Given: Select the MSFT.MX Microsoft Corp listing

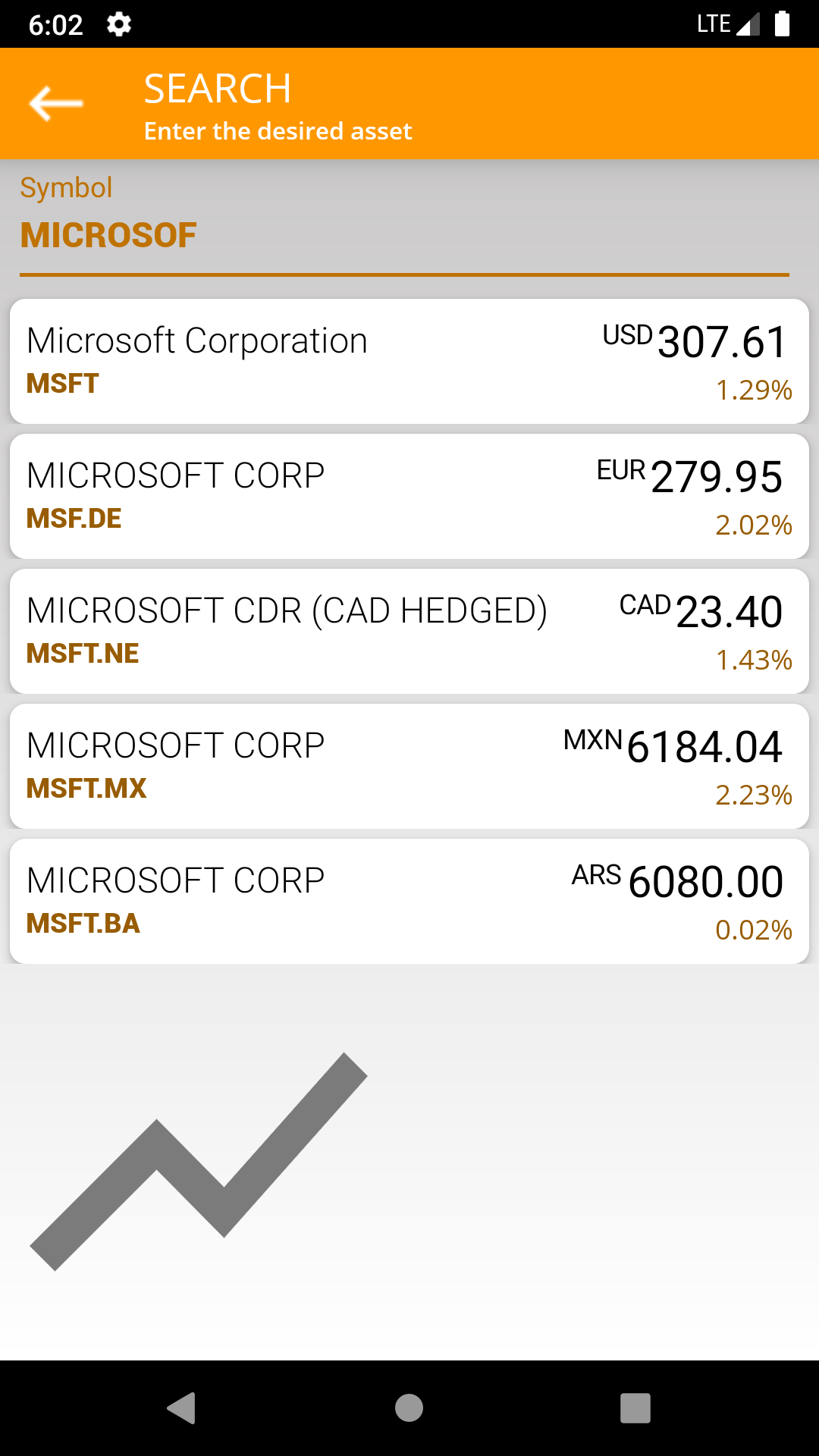Looking at the screenshot, I should (x=303, y=766).
